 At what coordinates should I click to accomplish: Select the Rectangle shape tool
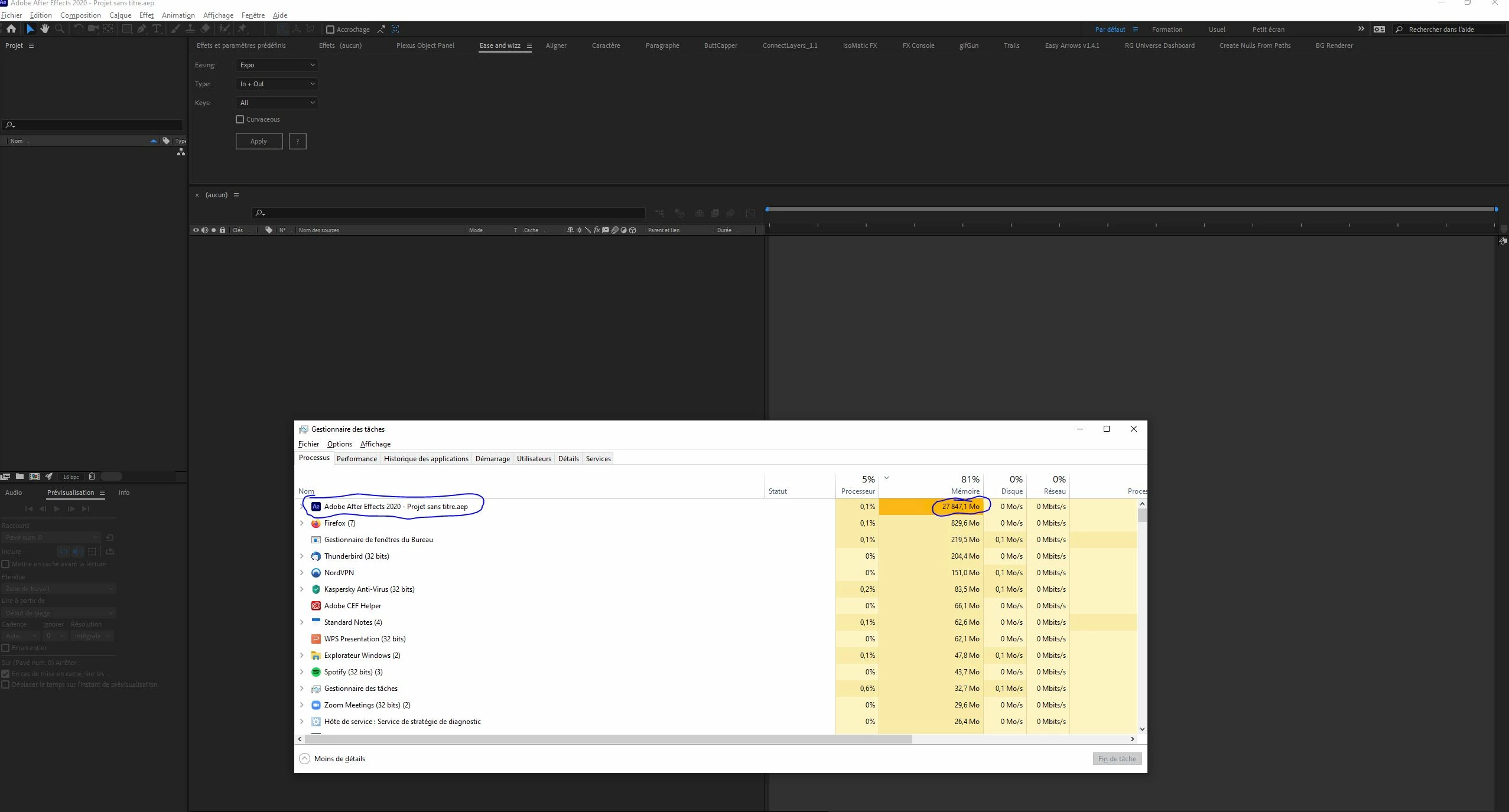click(126, 29)
